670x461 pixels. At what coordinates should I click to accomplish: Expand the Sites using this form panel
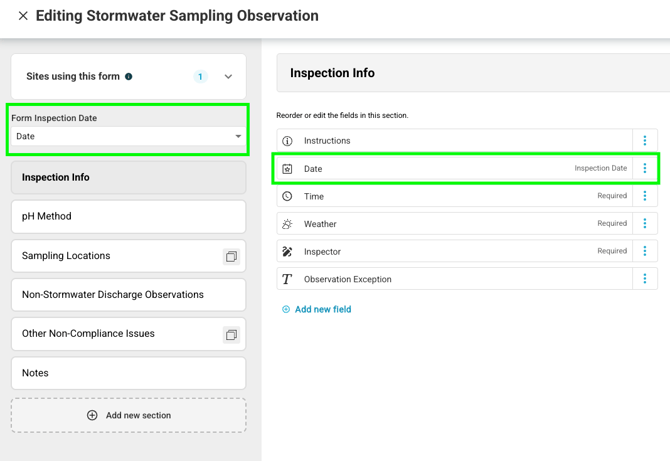click(228, 77)
